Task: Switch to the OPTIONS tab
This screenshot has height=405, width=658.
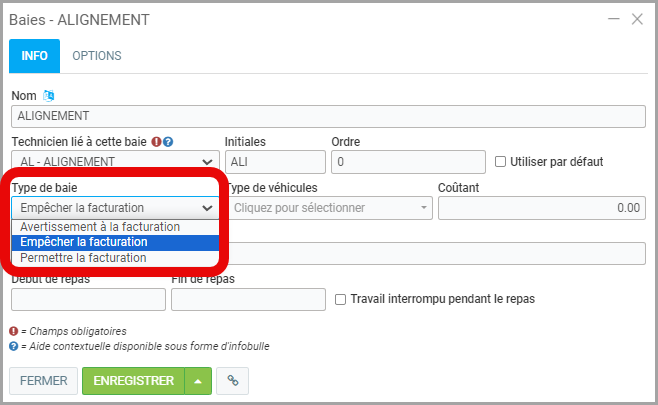Action: (97, 56)
